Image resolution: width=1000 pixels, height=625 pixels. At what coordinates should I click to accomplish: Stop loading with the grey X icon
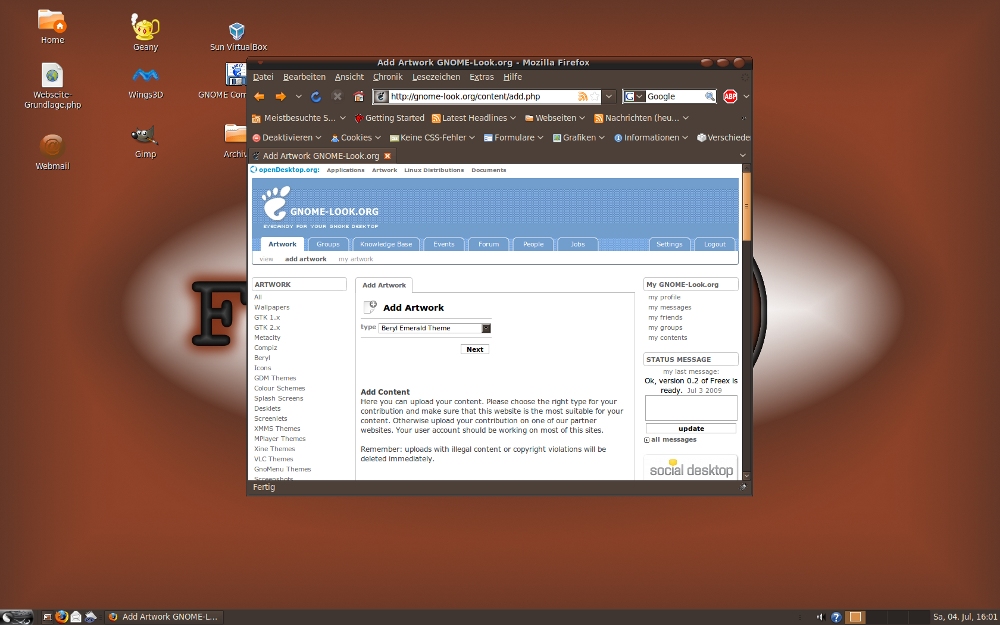point(337,97)
